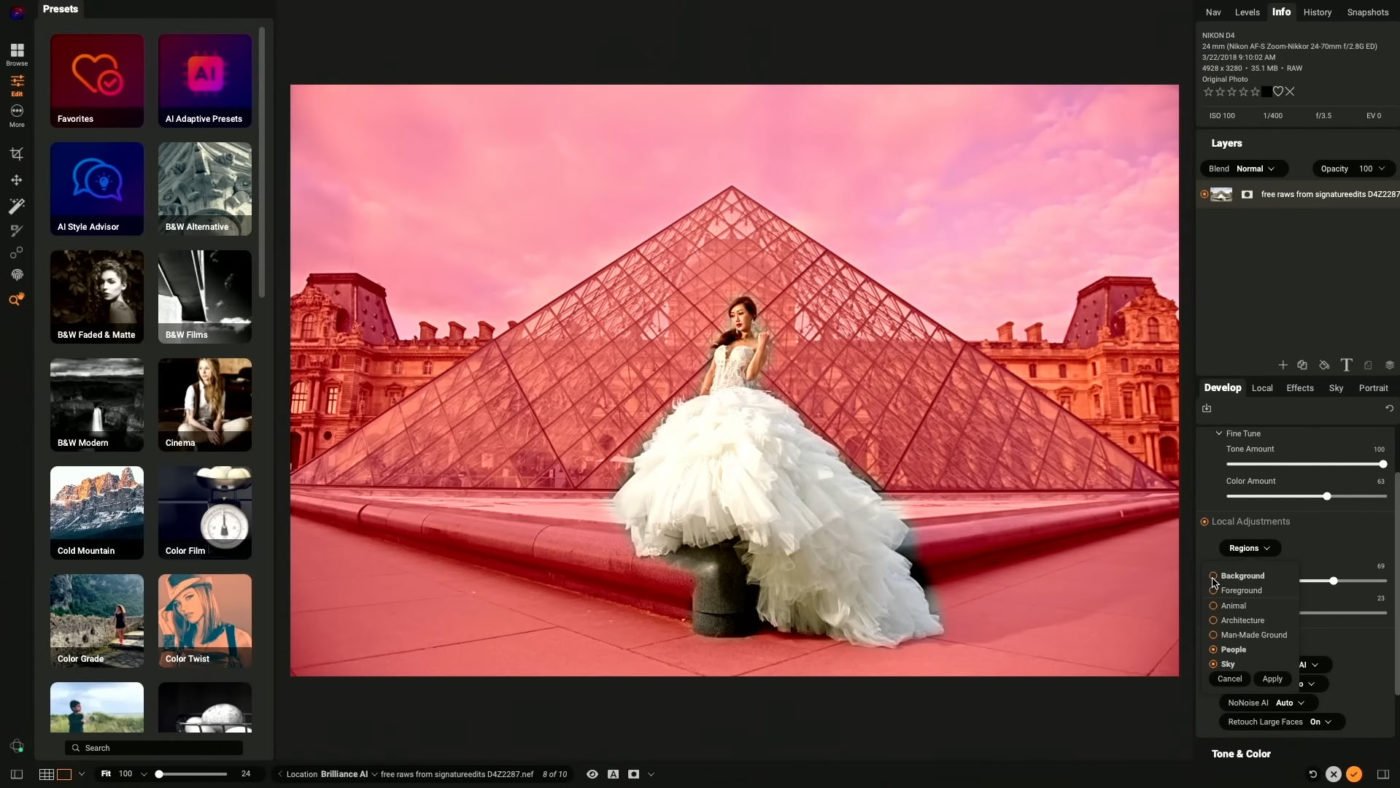Toggle the left panel visibility icon

(16, 774)
